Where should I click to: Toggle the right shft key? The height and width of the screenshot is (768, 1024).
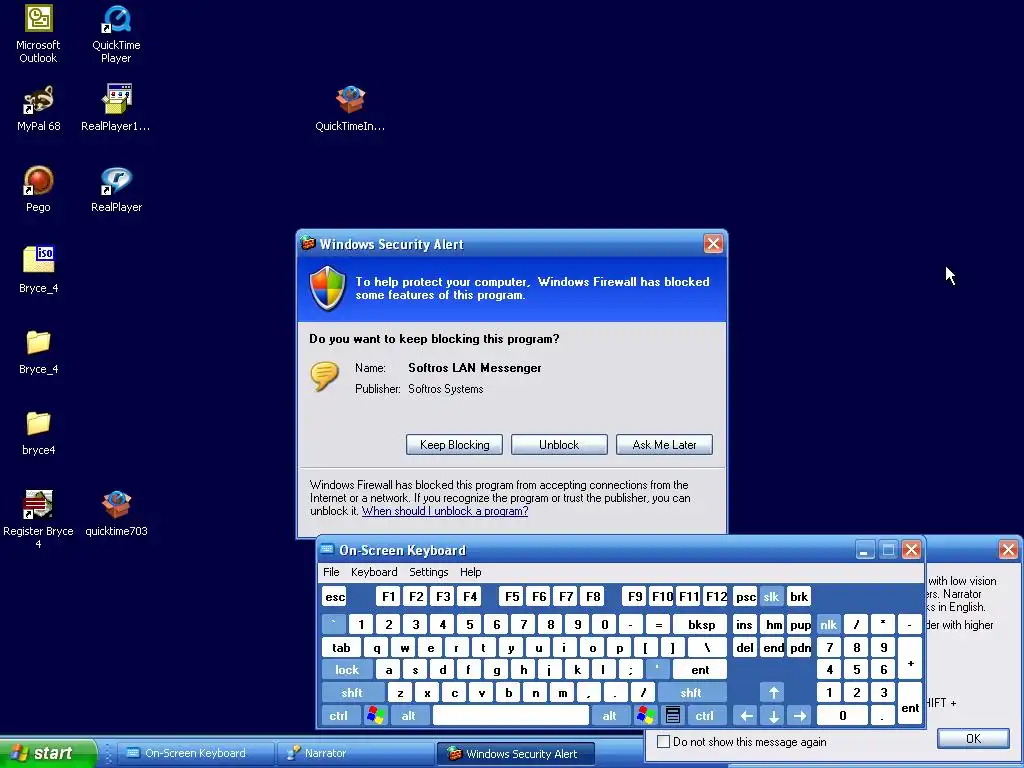[x=691, y=692]
